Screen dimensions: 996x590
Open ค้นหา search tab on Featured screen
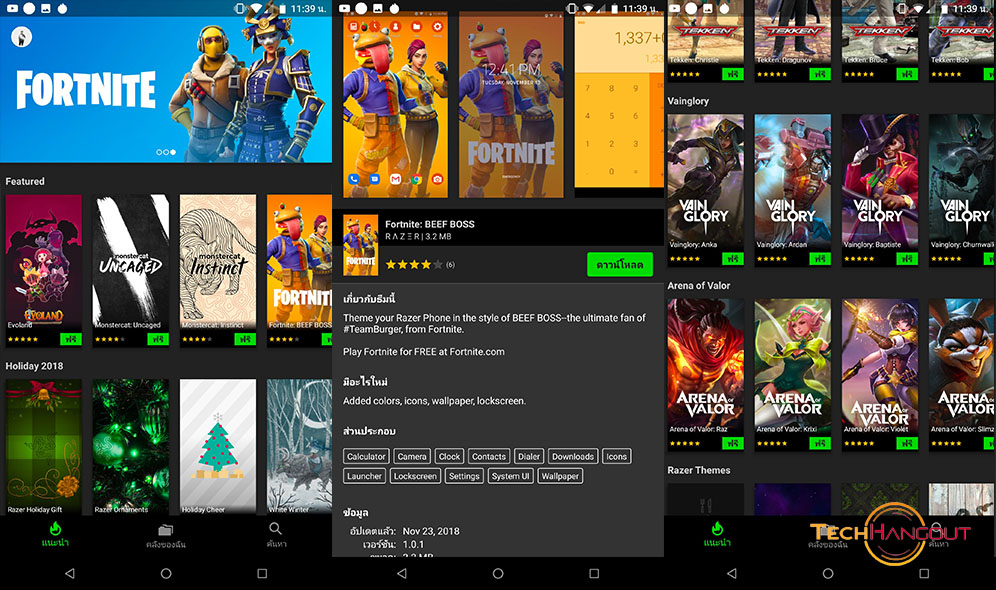click(276, 535)
